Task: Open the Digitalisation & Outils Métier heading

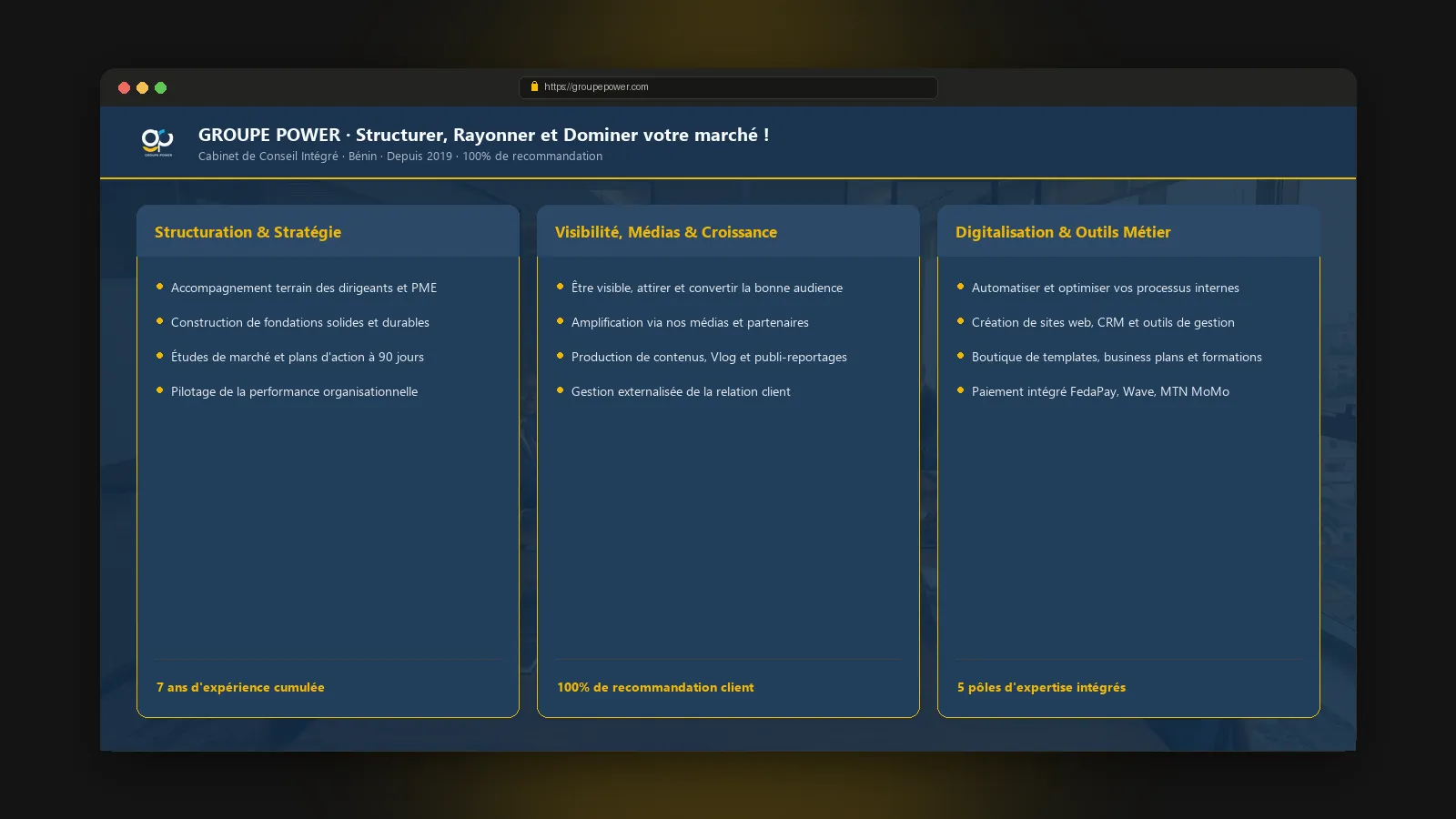Action: (1063, 232)
